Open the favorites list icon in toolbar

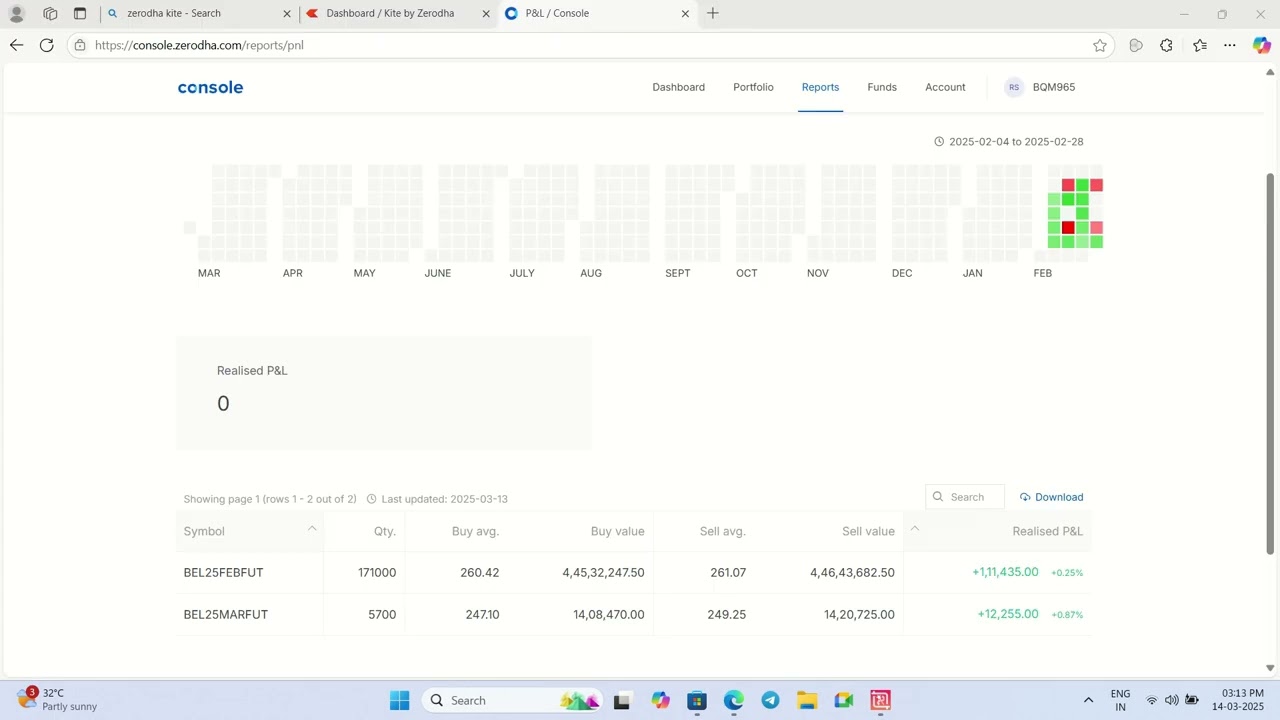(x=1200, y=45)
